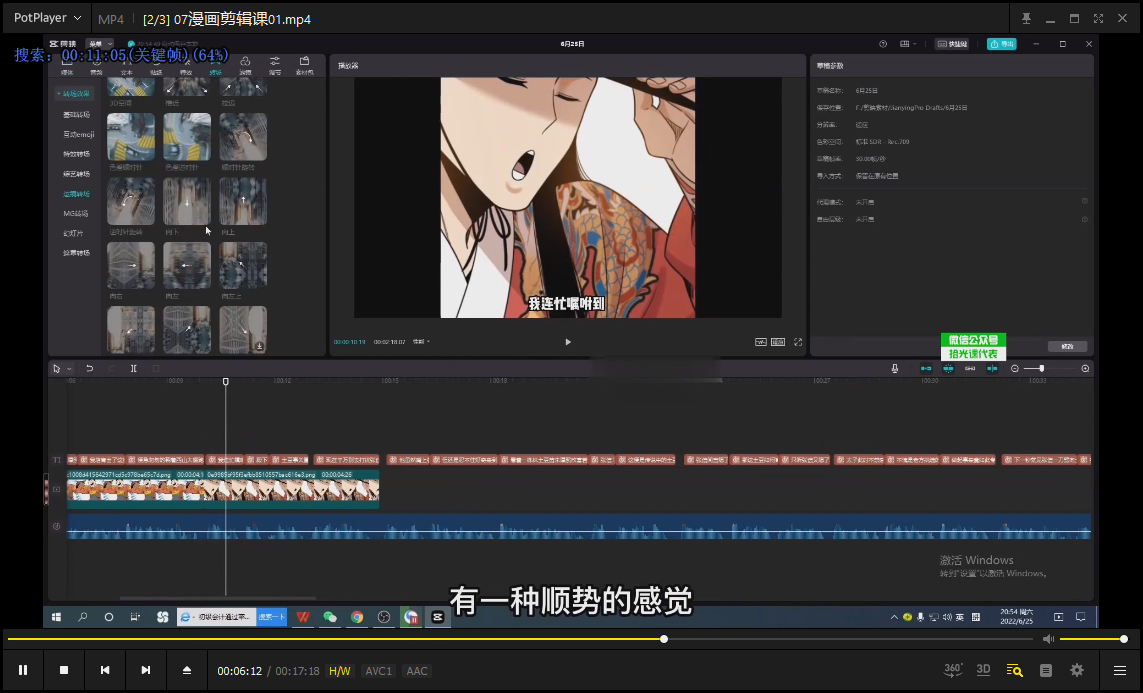Toggle timeline linkage icon
The height and width of the screenshot is (693, 1143).
point(970,369)
